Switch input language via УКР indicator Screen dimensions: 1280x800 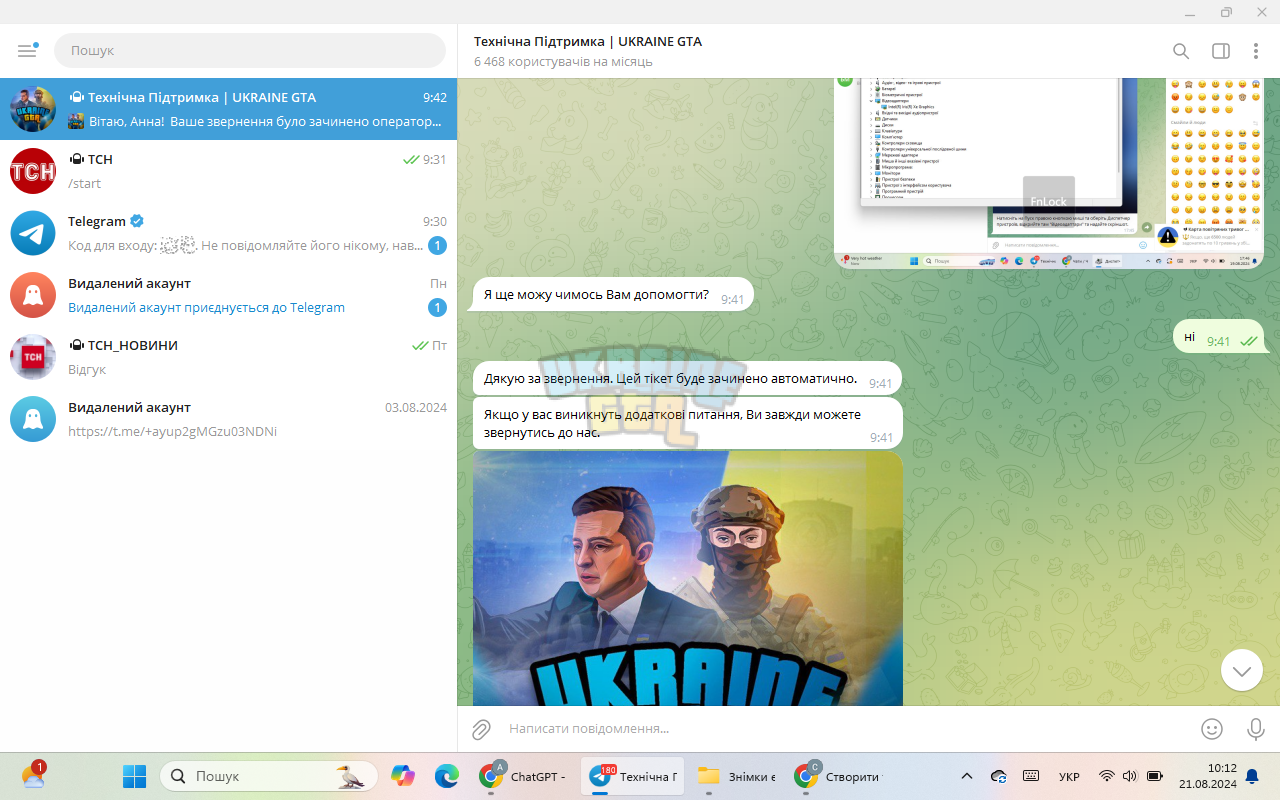[x=1069, y=777]
